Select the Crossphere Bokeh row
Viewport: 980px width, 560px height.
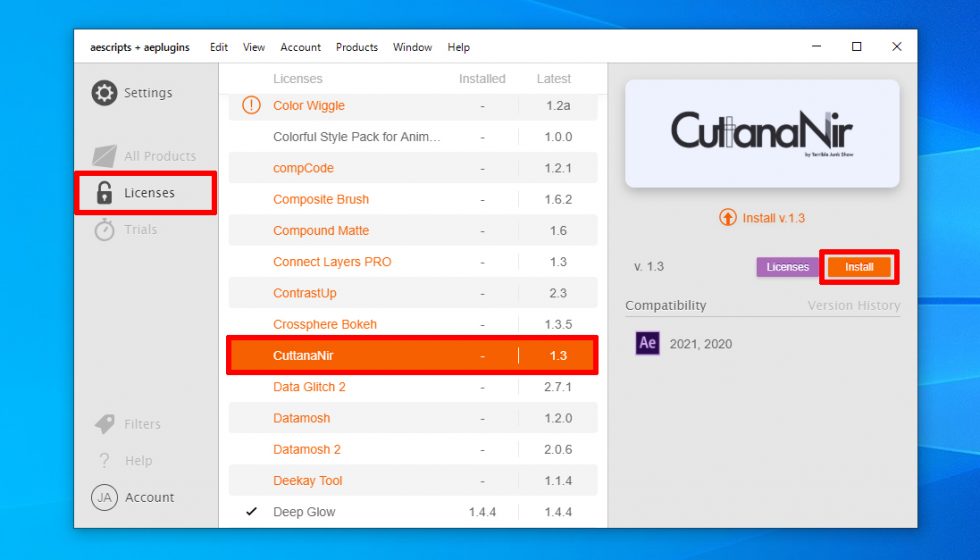[413, 324]
